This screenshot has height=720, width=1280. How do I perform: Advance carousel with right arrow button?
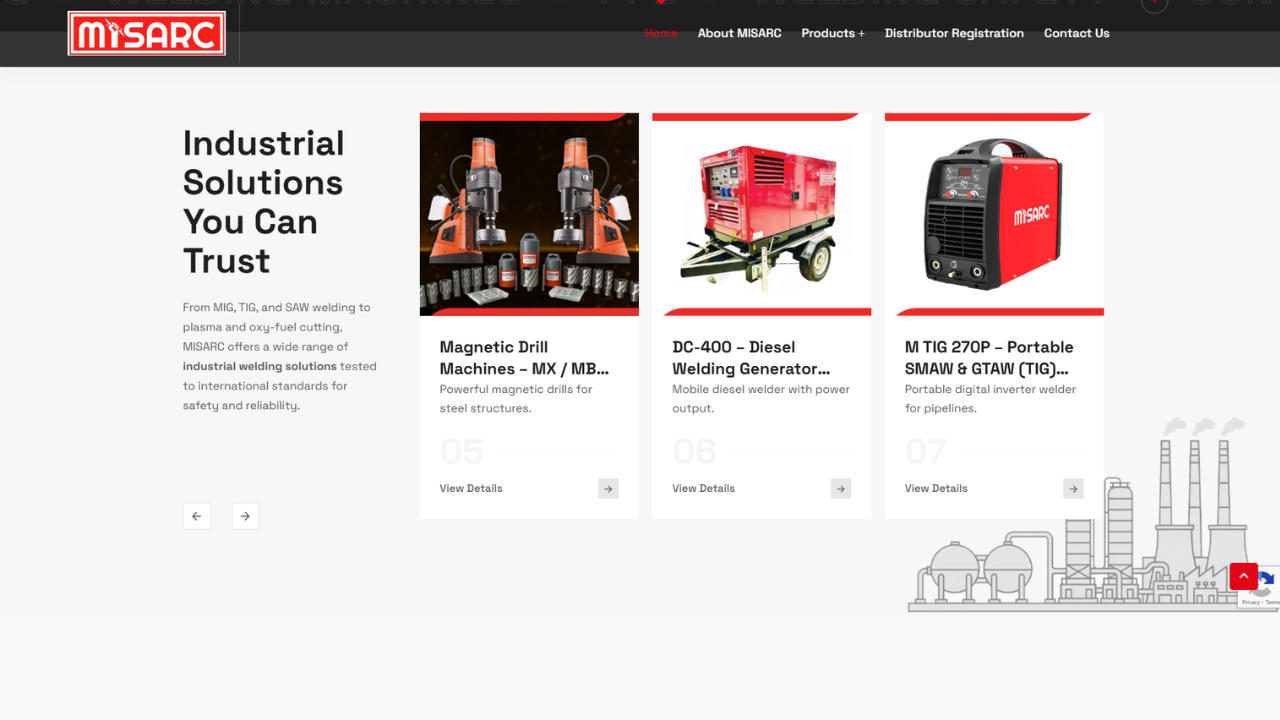245,516
